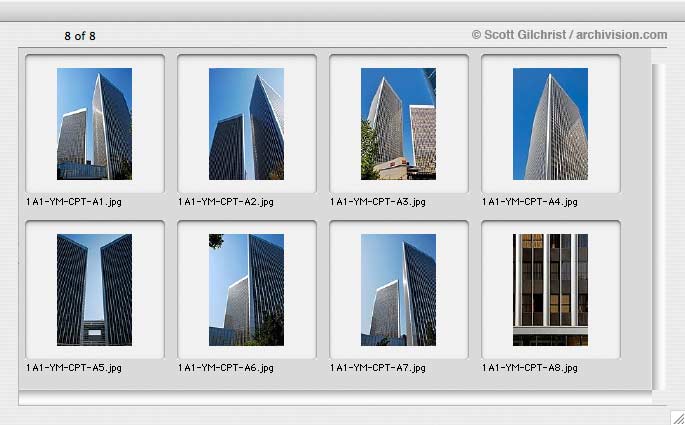Click filename label 1A1-YM-CPT-A3.jpg
The image size is (685, 425).
(x=378, y=202)
